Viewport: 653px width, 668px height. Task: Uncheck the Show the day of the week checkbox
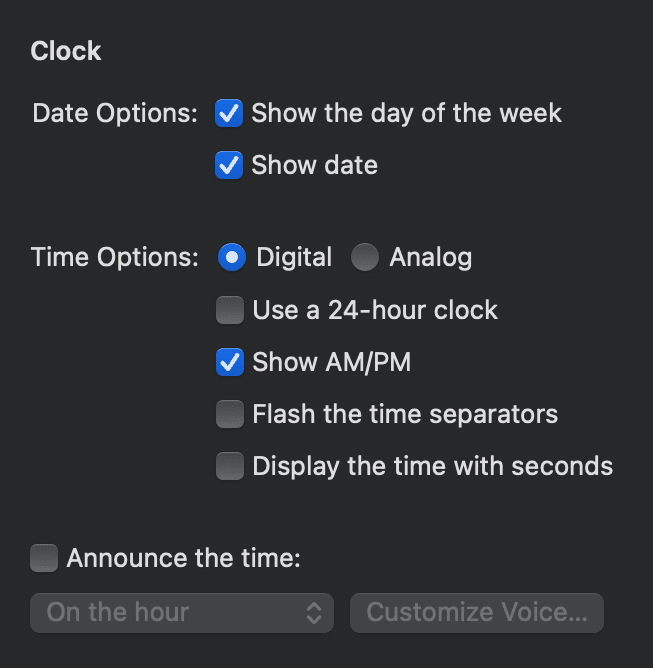pos(230,113)
